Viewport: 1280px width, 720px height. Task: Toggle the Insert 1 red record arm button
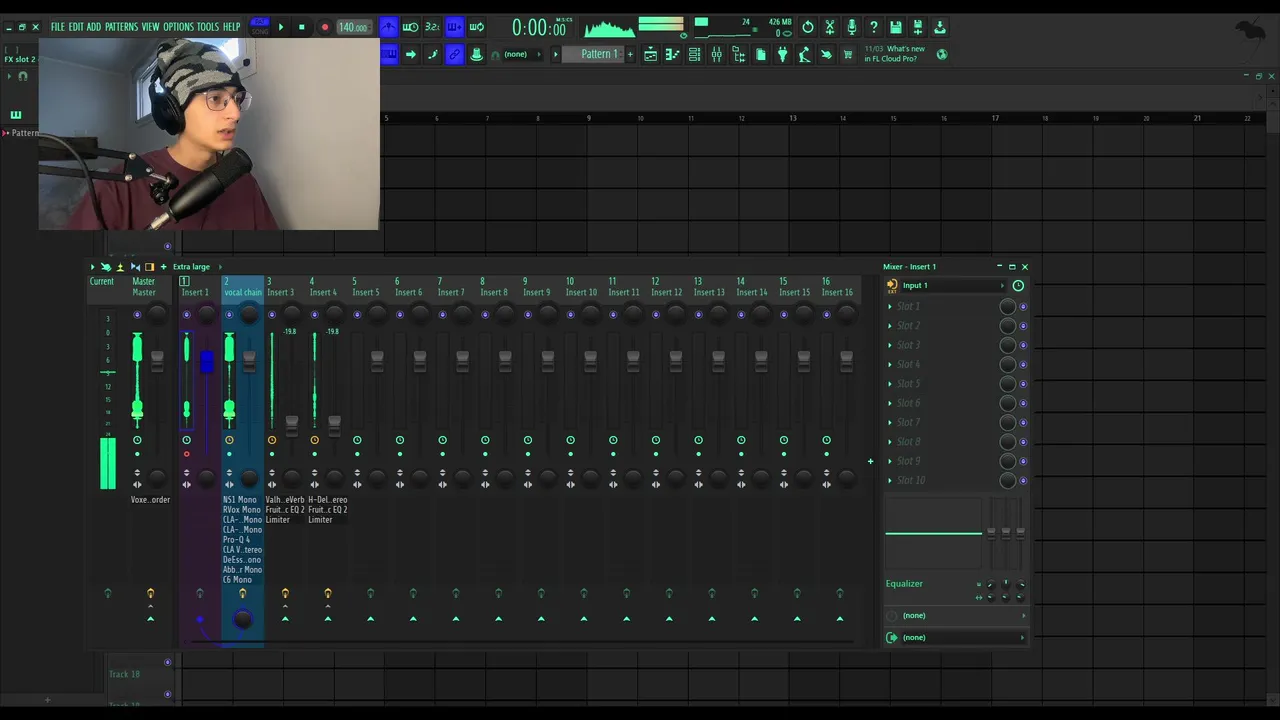coord(186,454)
